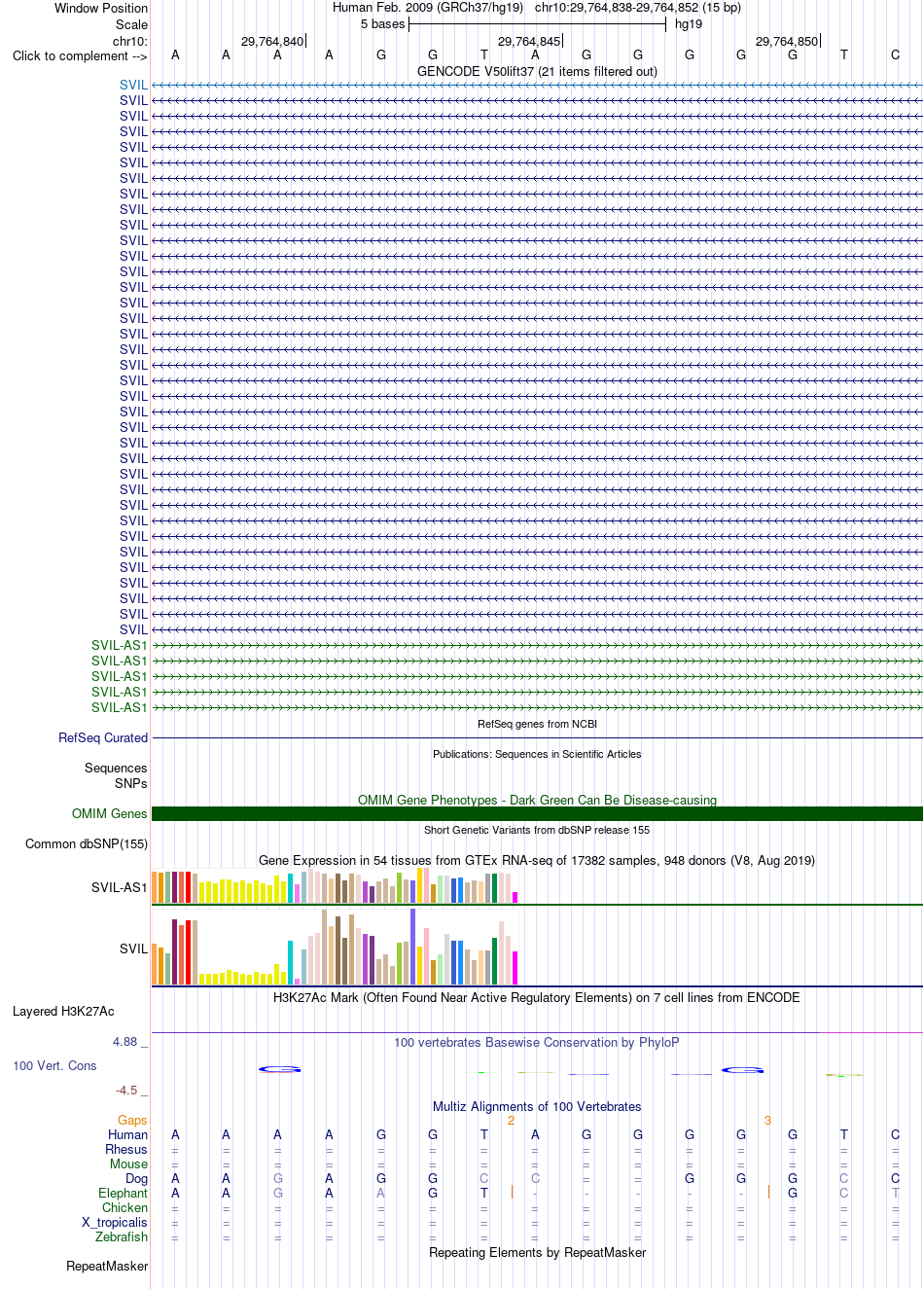
Task: Click the Human Feb. 2009 (GRCh37/hg19) assembly text
Action: pyautogui.click(x=428, y=7)
